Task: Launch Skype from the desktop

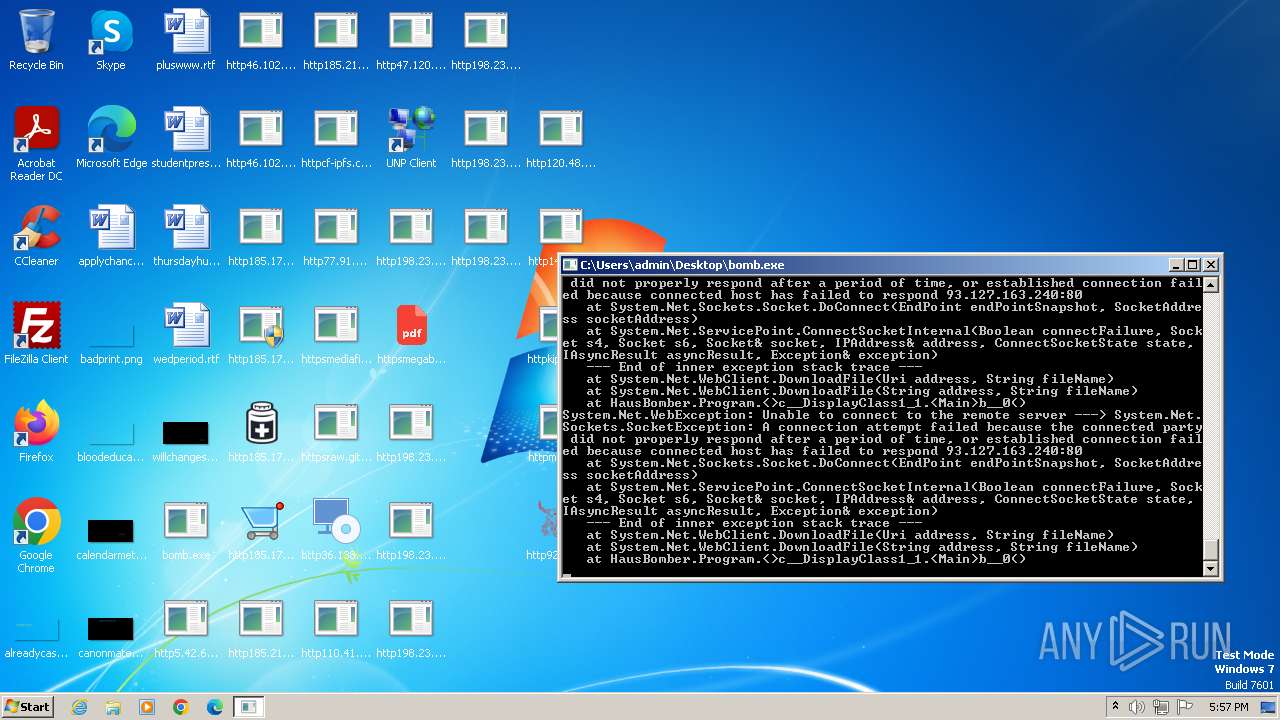Action: (x=111, y=40)
